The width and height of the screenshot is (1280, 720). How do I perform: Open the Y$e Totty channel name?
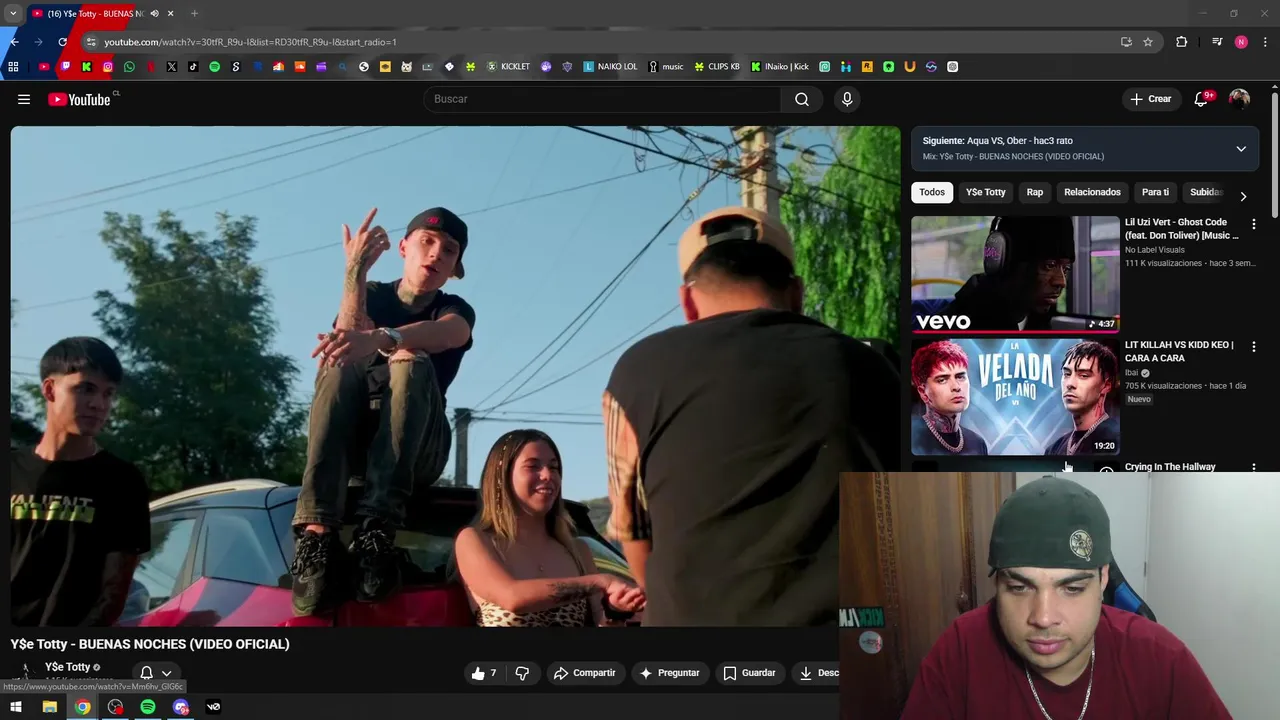[67, 667]
